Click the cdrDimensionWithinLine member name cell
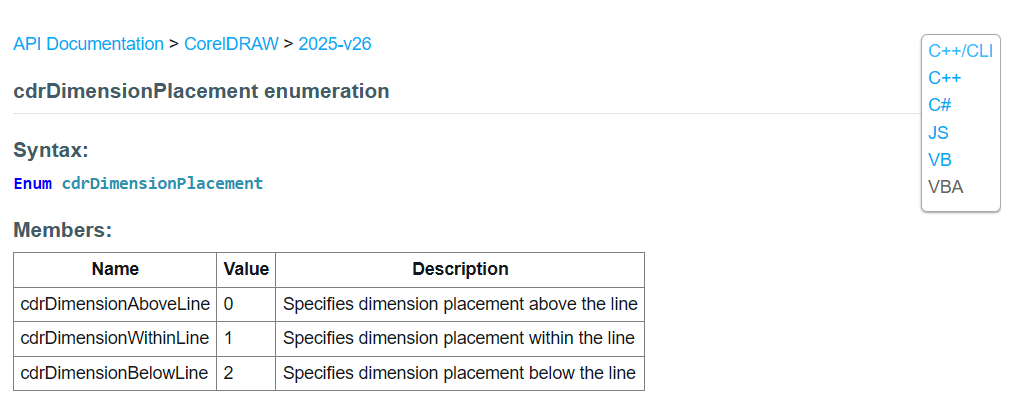1017x399 pixels. pyautogui.click(x=115, y=339)
